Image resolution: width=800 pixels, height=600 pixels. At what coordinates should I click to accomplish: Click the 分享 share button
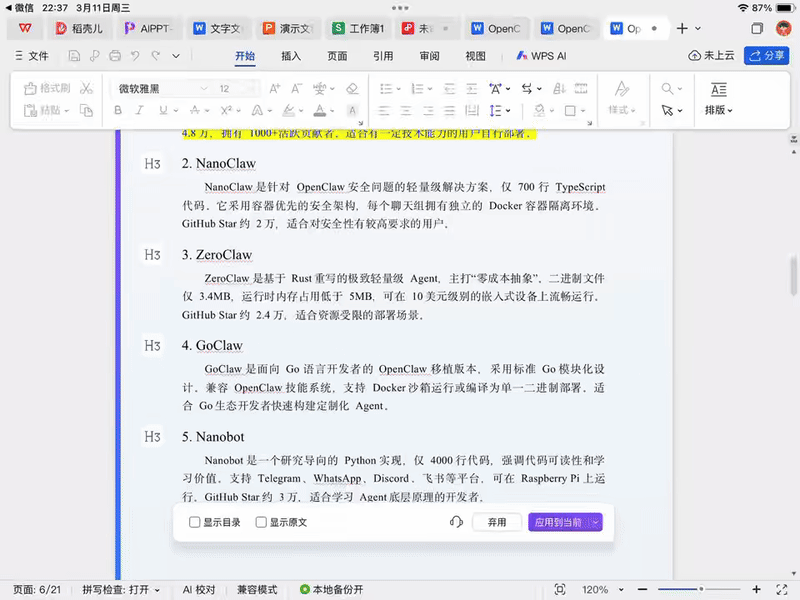coord(766,56)
